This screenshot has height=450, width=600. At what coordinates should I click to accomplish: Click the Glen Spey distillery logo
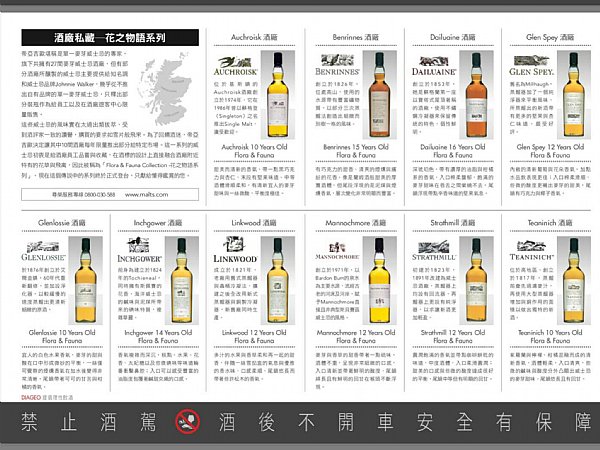[x=532, y=66]
